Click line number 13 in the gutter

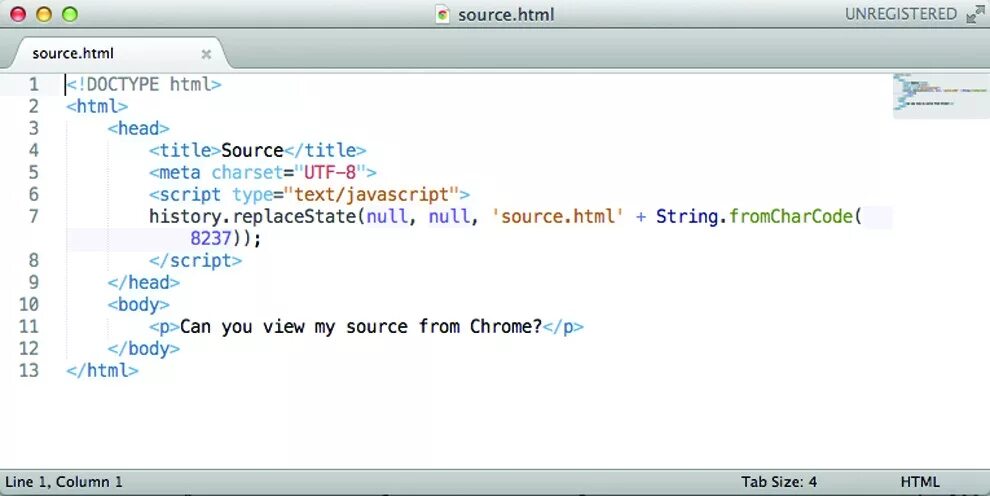[x=29, y=370]
